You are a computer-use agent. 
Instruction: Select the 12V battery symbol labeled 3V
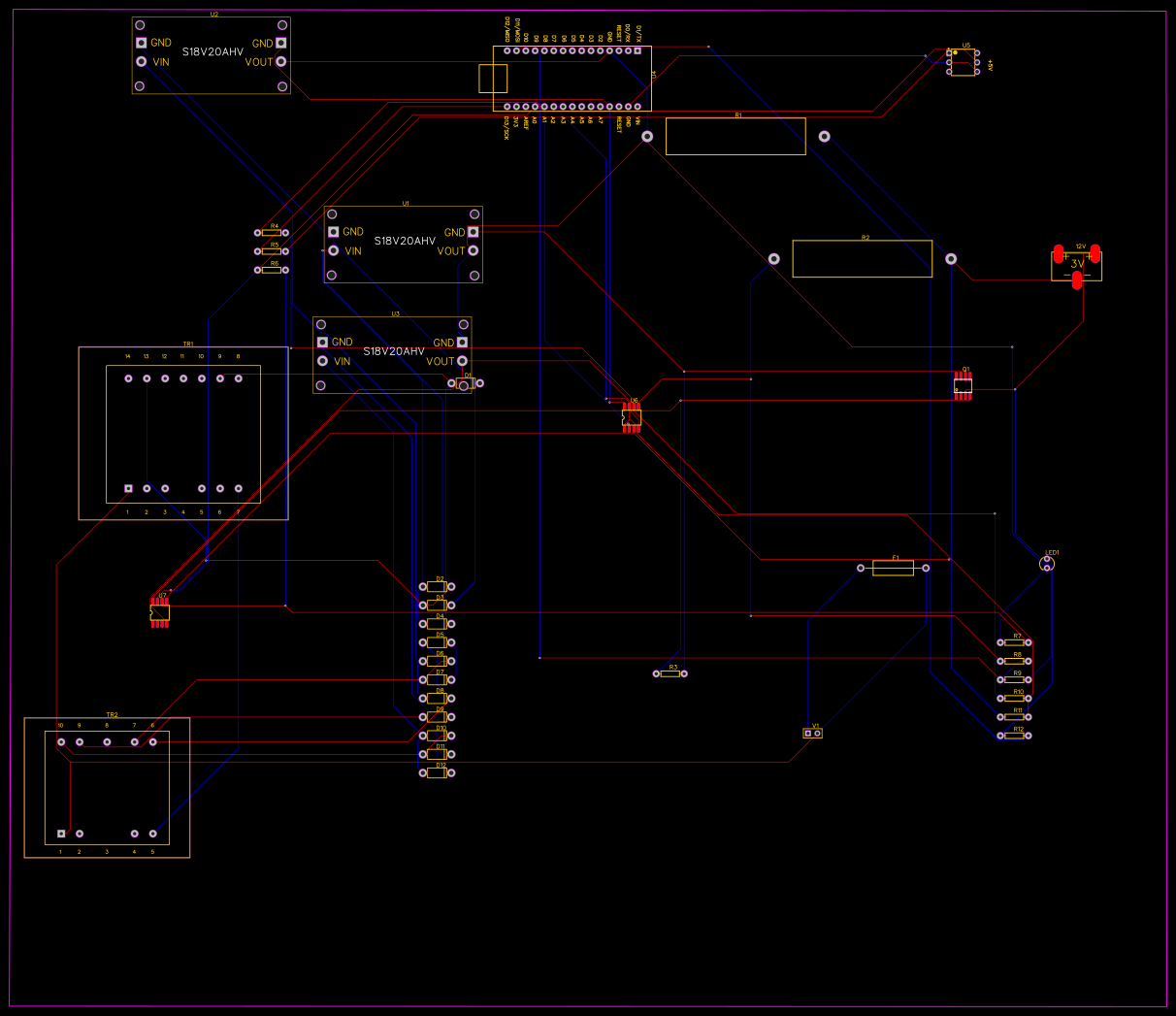tap(1077, 264)
